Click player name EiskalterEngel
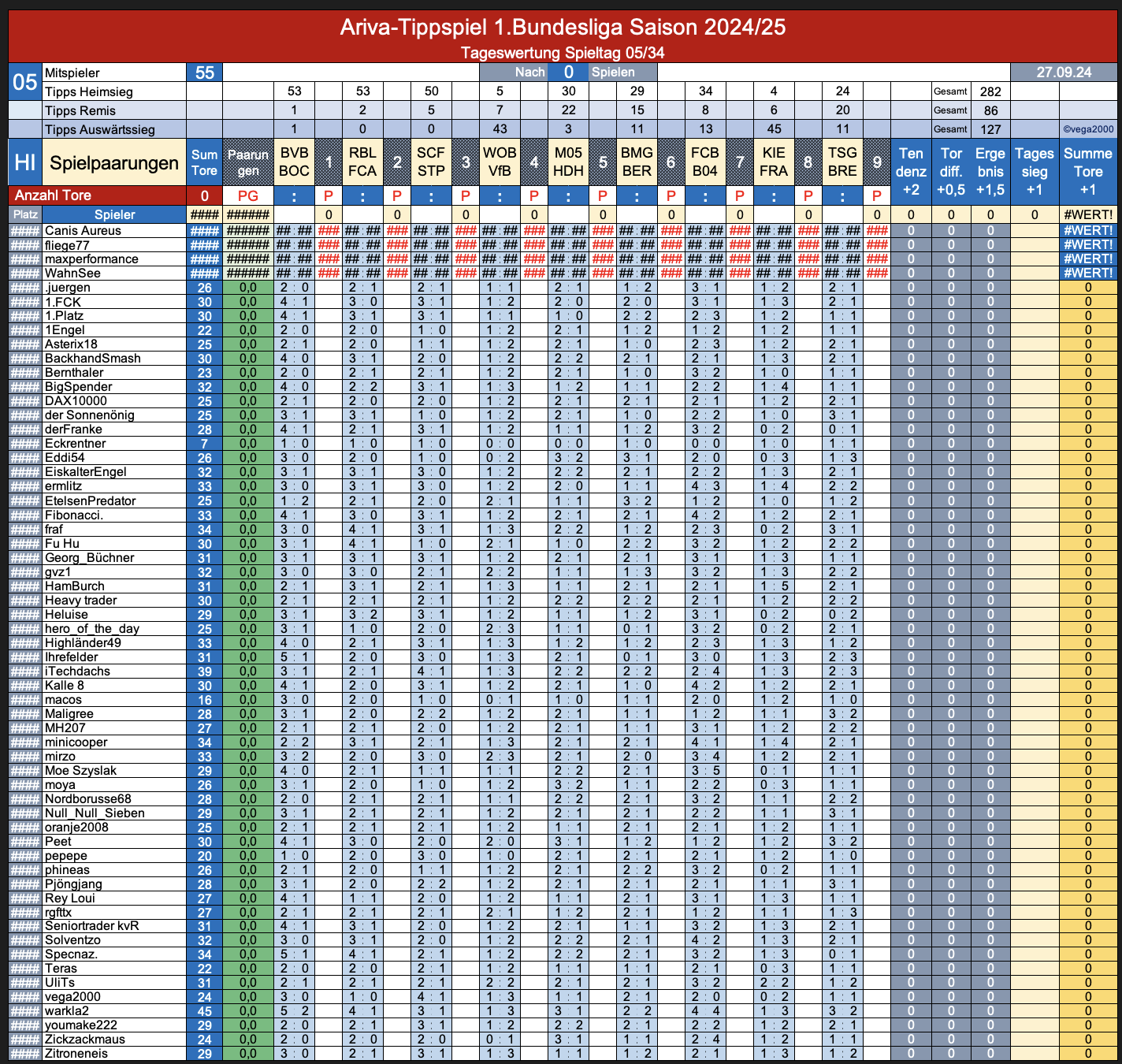The width and height of the screenshot is (1122, 1064). click(85, 472)
